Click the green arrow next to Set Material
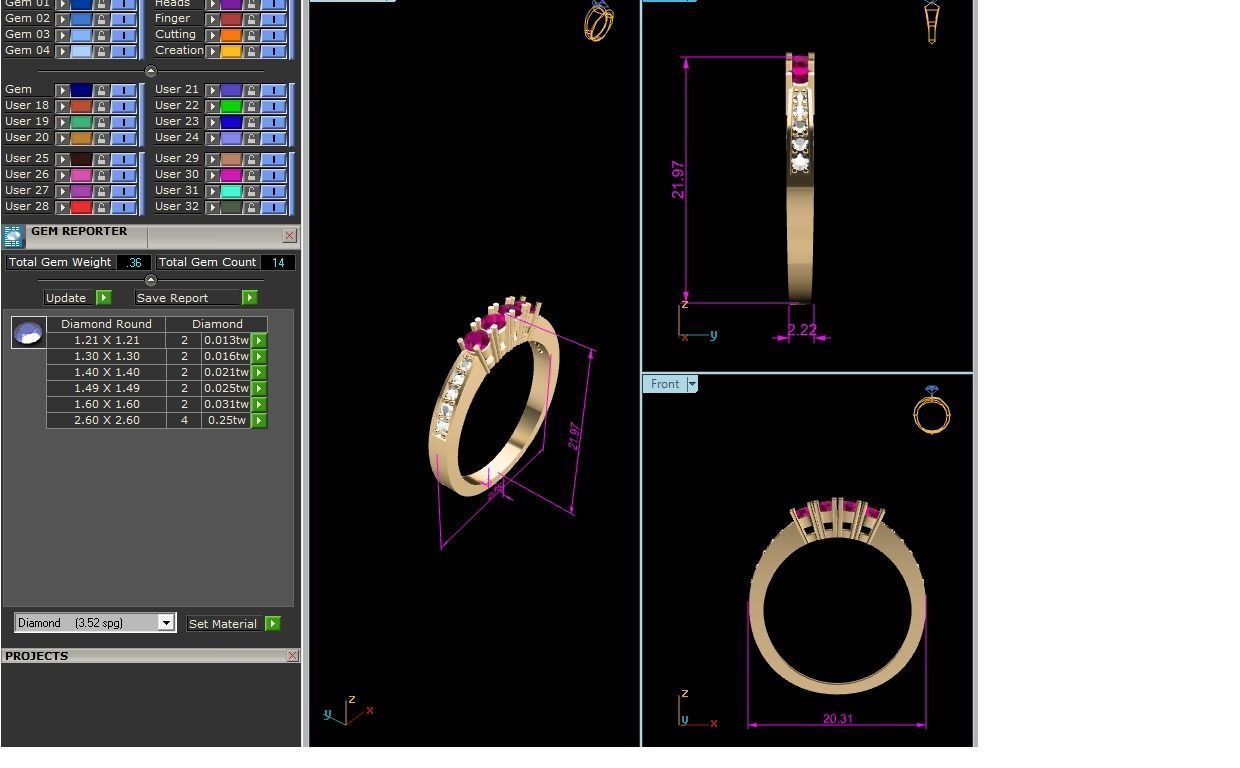1240x768 pixels. [x=272, y=624]
